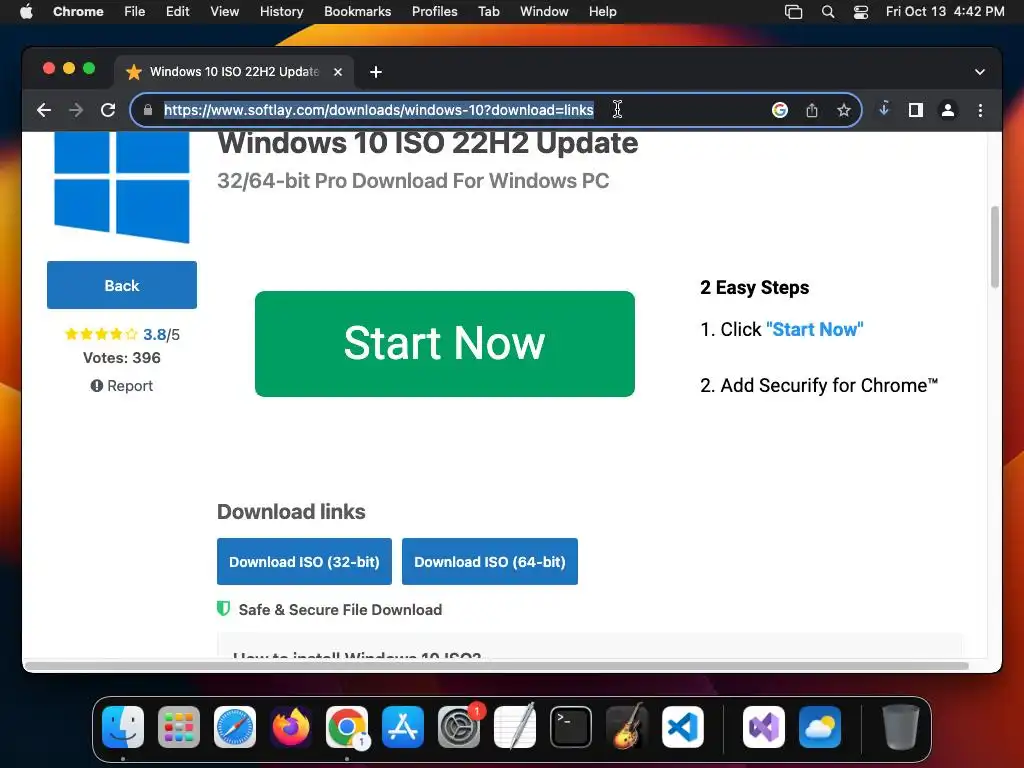This screenshot has width=1024, height=768.
Task: Click the green Start Now button
Action: point(445,344)
